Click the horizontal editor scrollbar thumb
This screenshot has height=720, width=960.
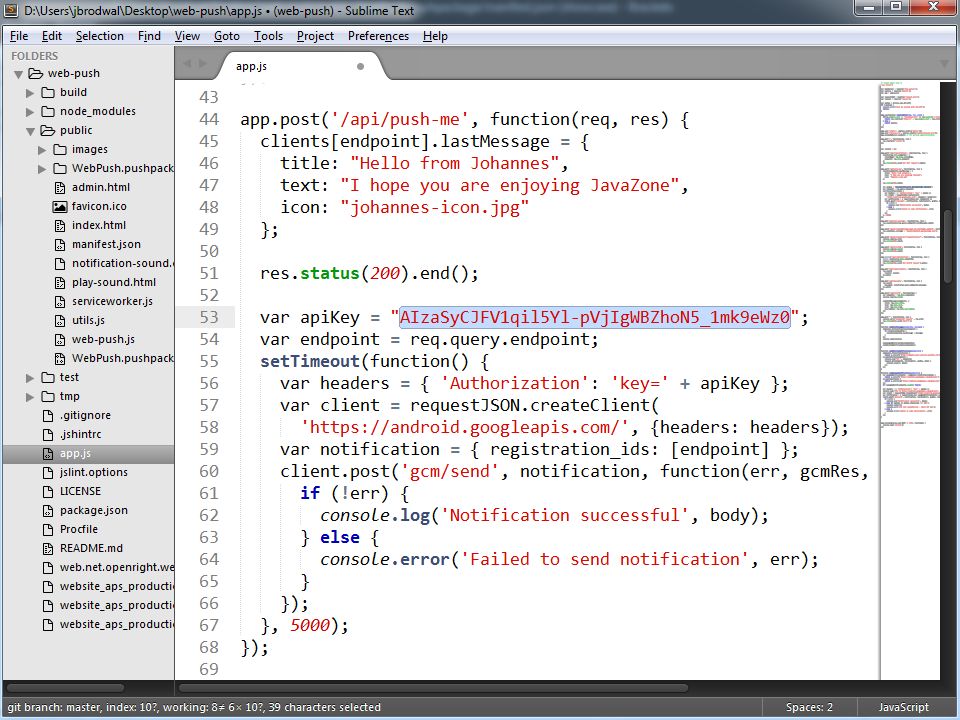(432, 688)
